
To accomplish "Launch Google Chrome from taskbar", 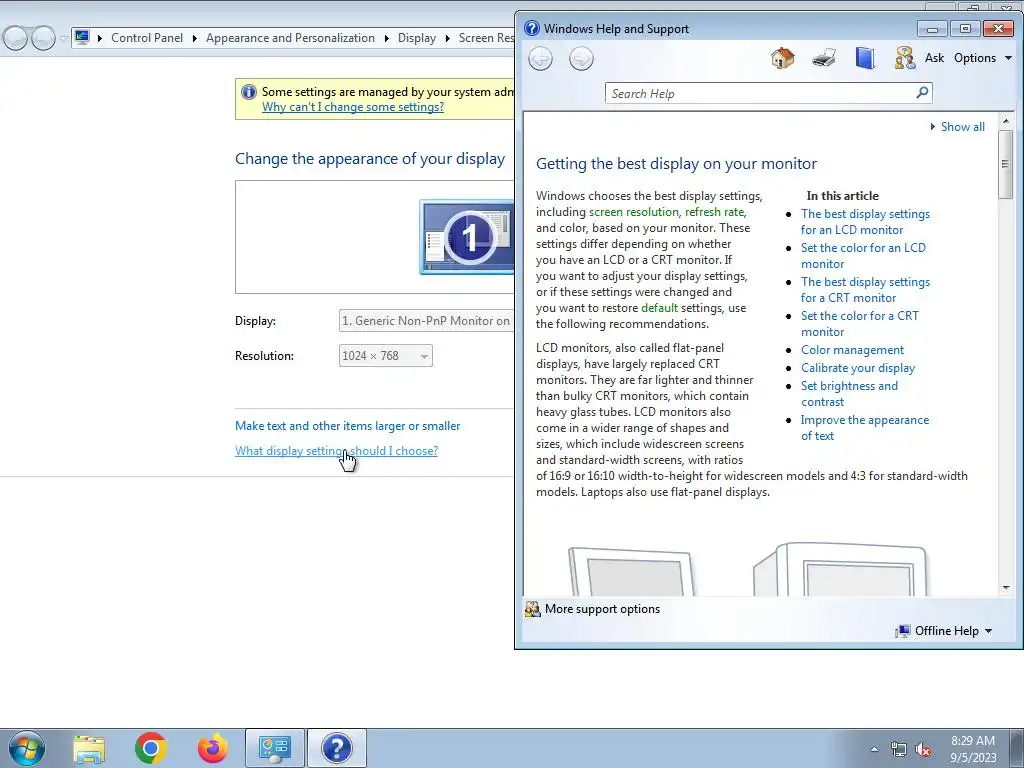I will pos(151,748).
